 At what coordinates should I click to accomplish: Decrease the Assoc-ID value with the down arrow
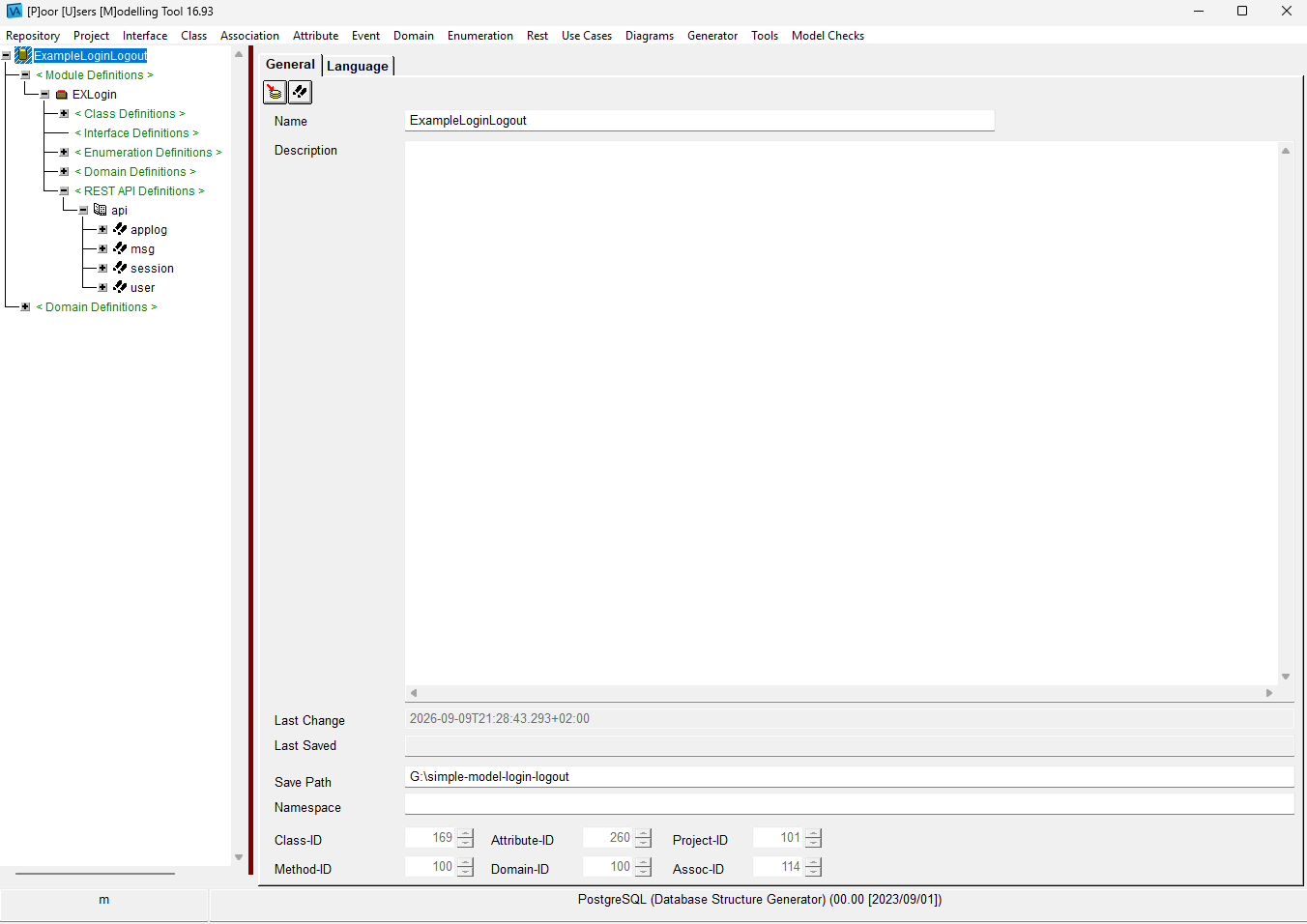click(x=814, y=872)
